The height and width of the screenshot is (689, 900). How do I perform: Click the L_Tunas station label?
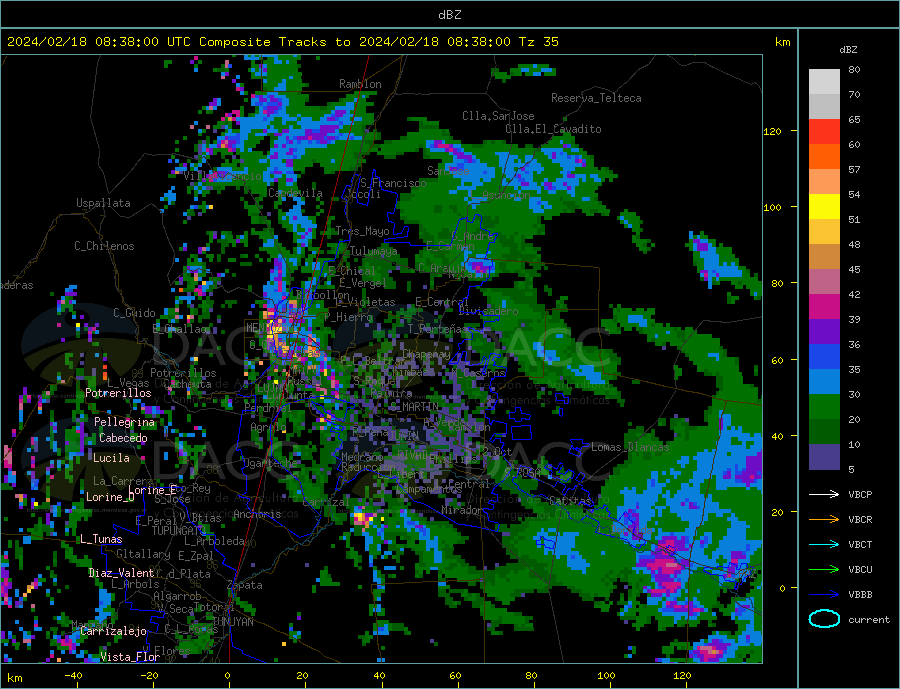[x=101, y=539]
